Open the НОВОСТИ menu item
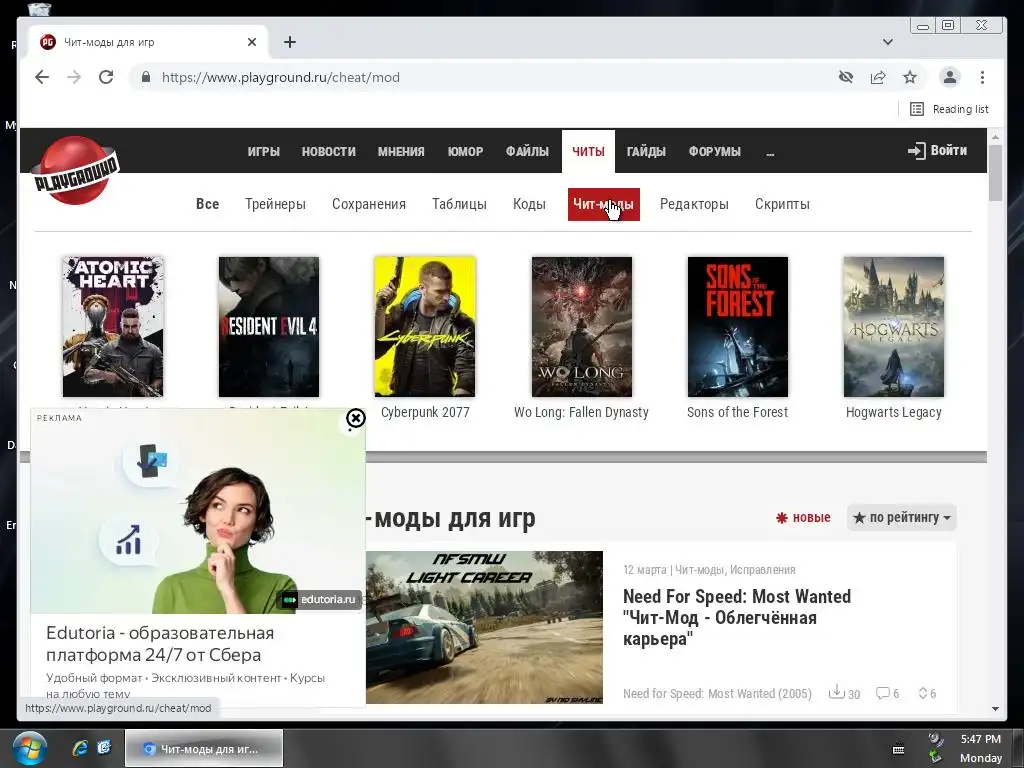 (x=328, y=152)
